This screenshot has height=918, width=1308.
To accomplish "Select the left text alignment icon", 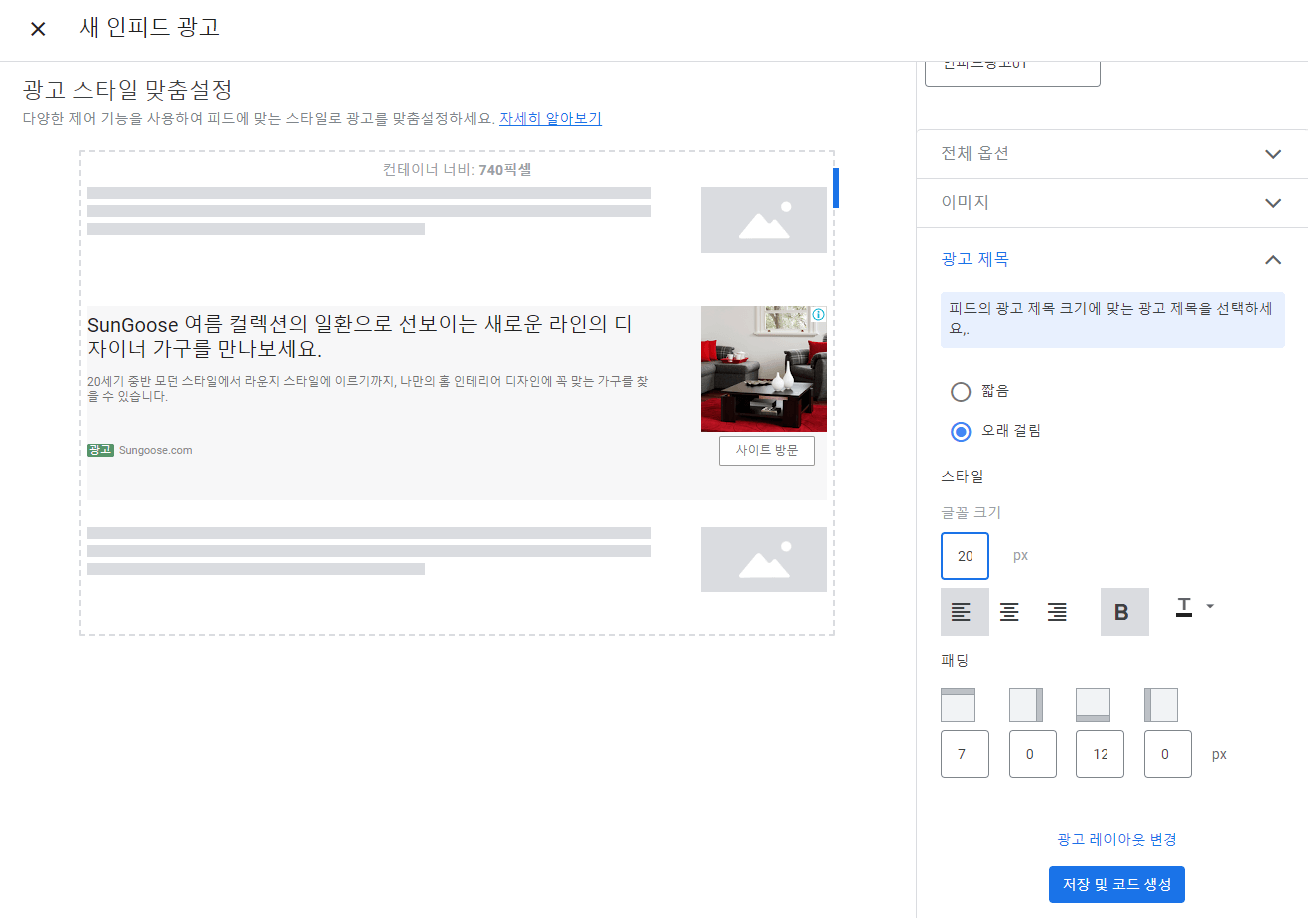I will pos(963,611).
